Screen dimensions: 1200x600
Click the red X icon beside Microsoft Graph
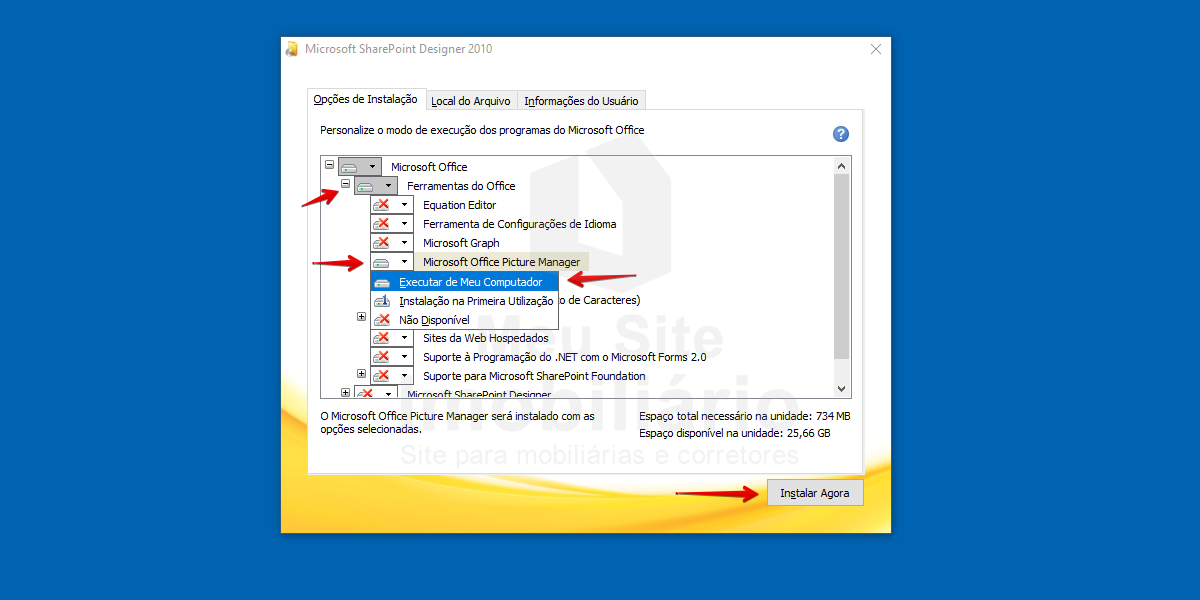381,243
